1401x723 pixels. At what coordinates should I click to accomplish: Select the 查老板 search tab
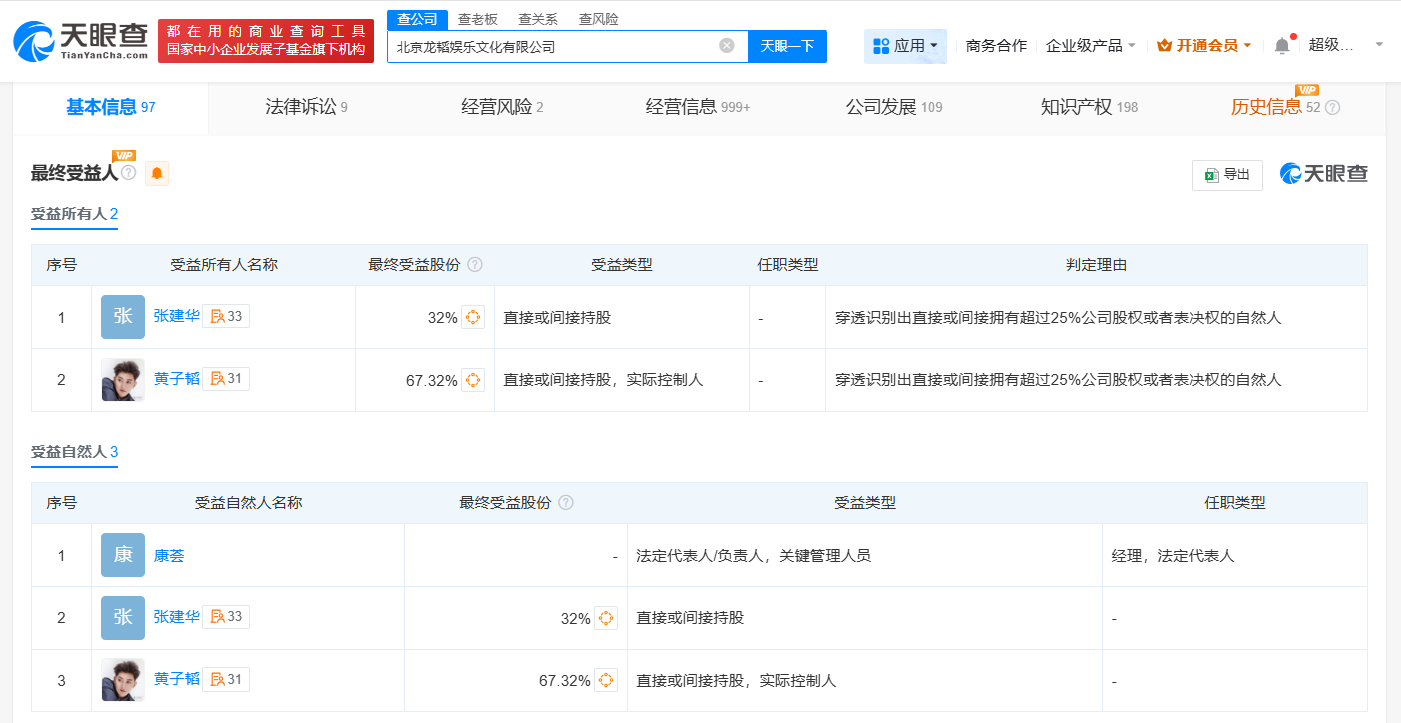pos(477,19)
